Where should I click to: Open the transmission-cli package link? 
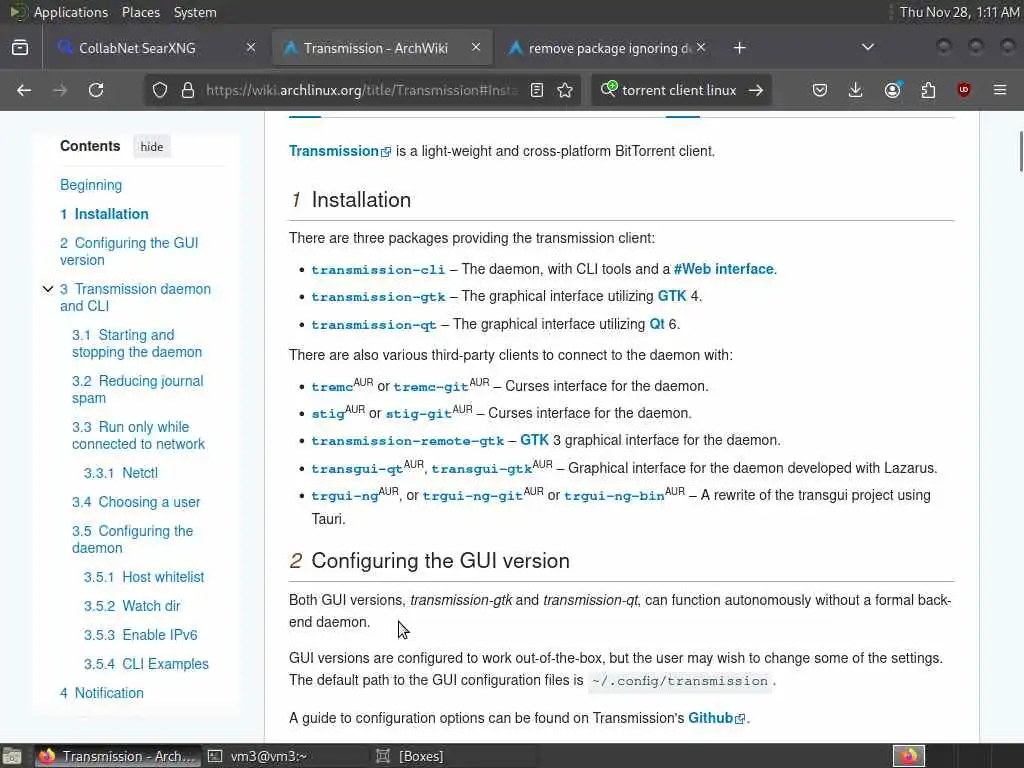(x=378, y=270)
